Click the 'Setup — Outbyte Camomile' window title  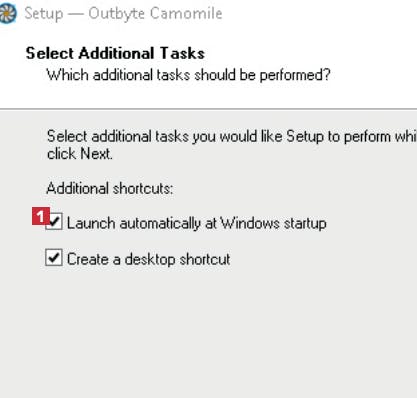pos(123,14)
